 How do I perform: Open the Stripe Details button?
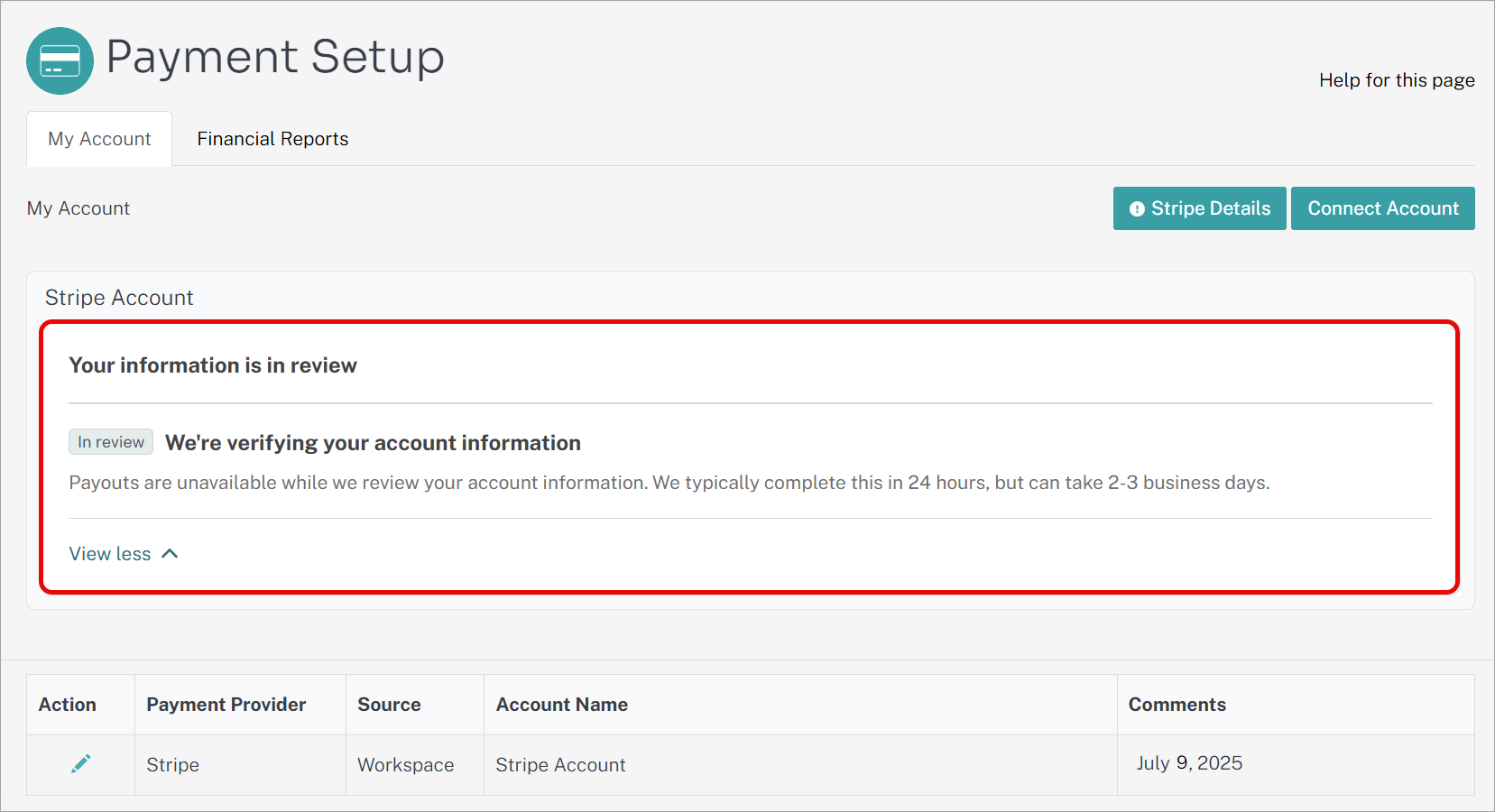[1199, 208]
